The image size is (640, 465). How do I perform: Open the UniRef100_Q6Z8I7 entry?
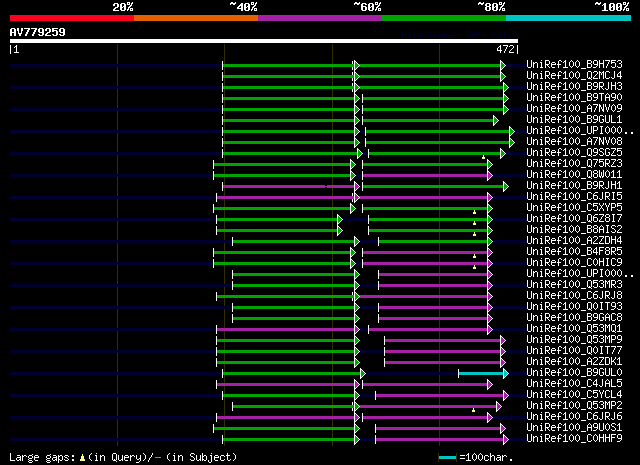click(574, 219)
